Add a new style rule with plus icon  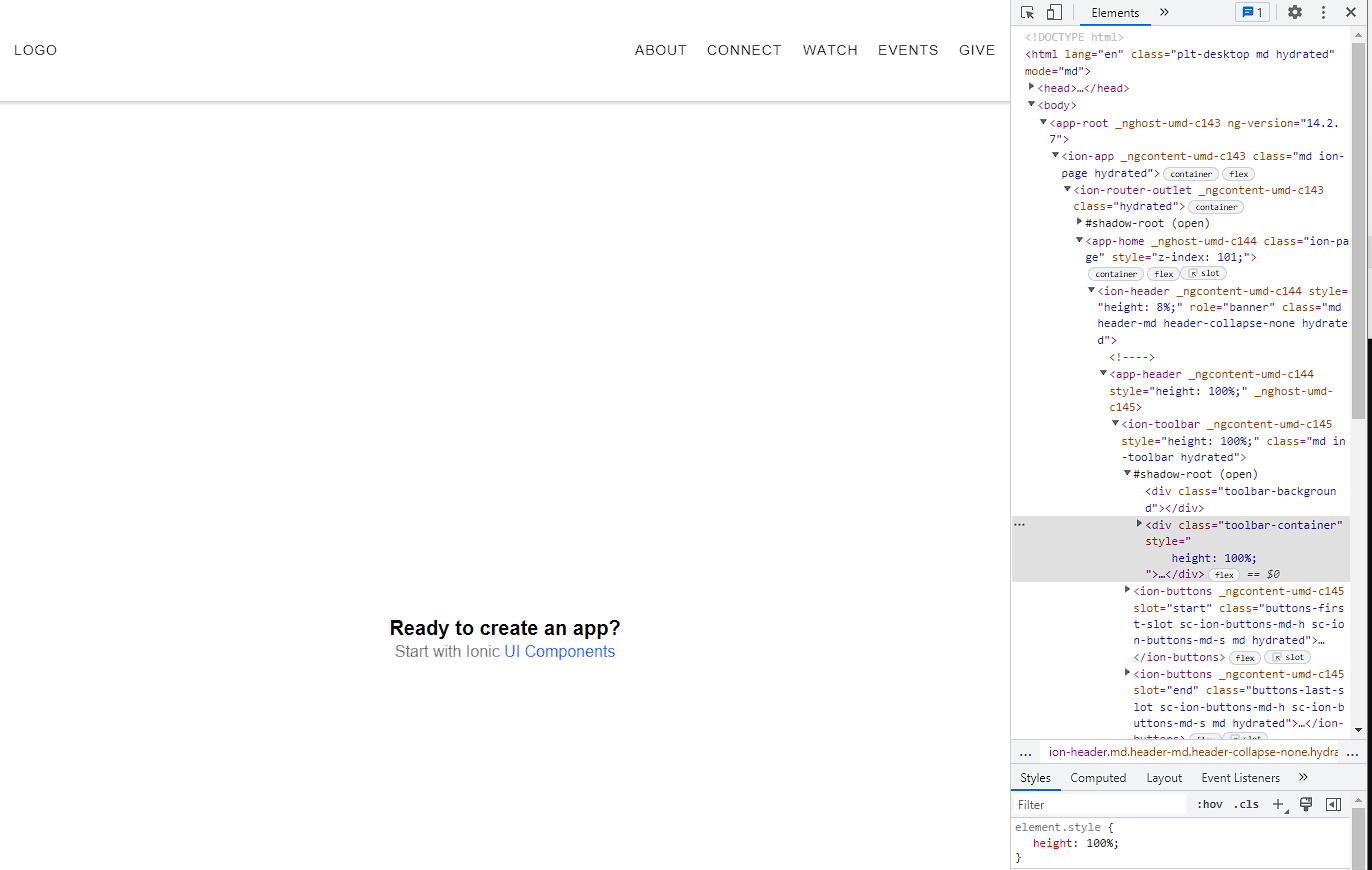click(x=1278, y=805)
